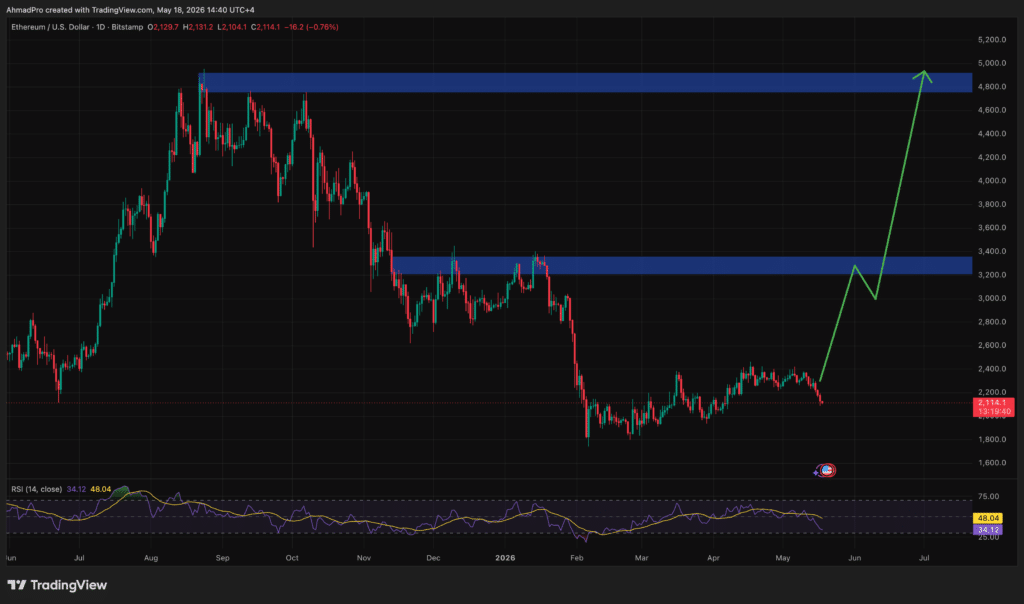This screenshot has height=604, width=1024.
Task: Click the Oct label on the time axis
Action: pyautogui.click(x=292, y=558)
